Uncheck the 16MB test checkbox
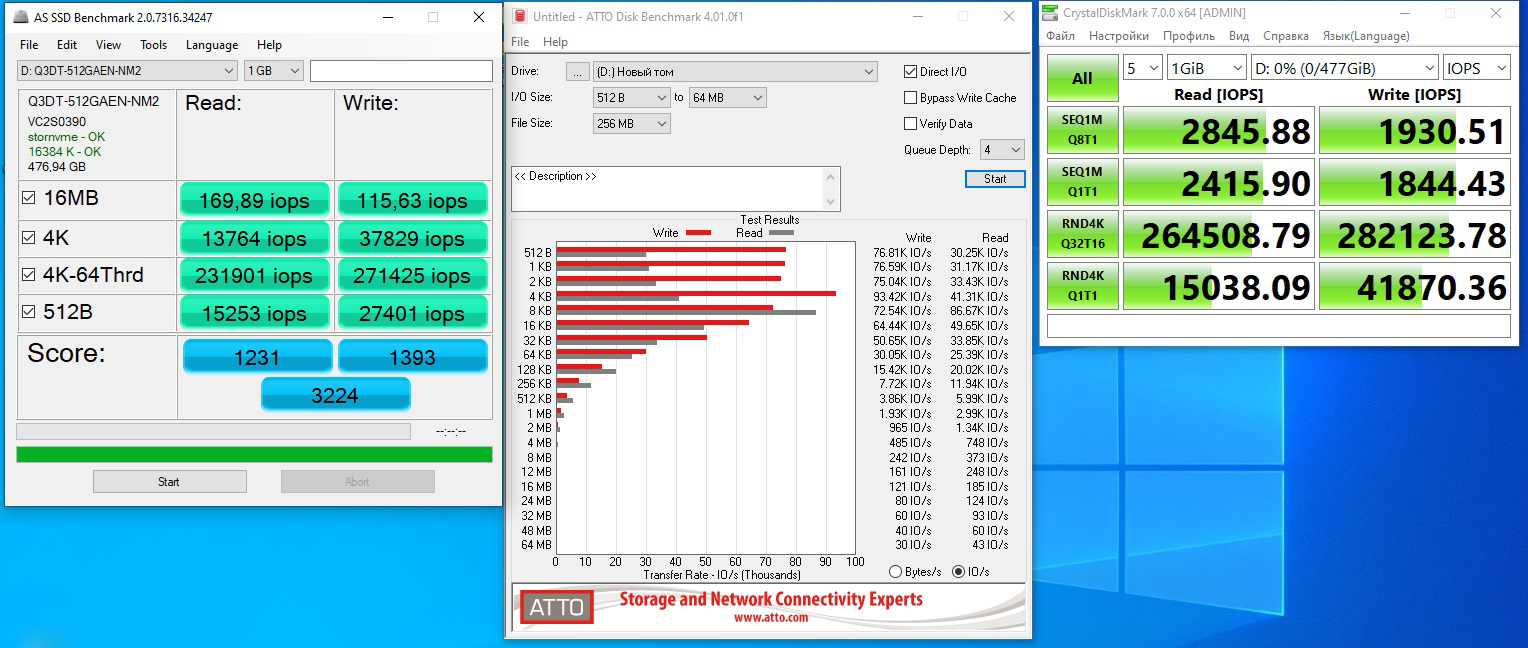This screenshot has width=1528, height=648. coord(29,198)
